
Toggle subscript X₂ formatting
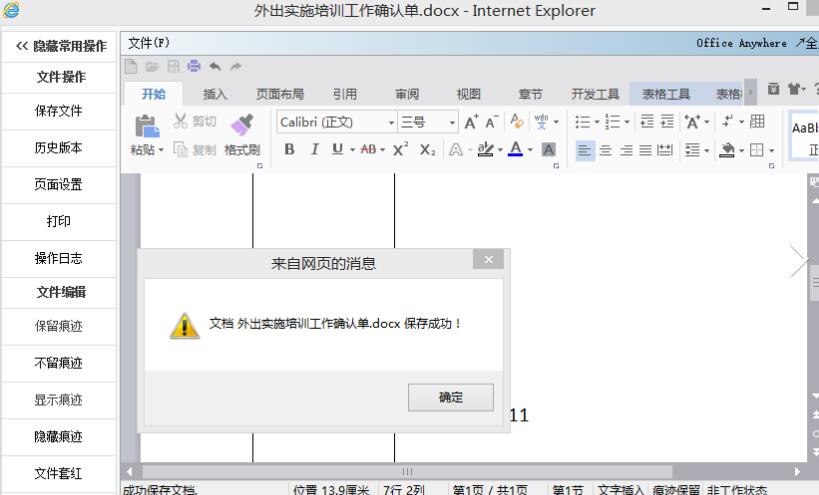[x=427, y=150]
